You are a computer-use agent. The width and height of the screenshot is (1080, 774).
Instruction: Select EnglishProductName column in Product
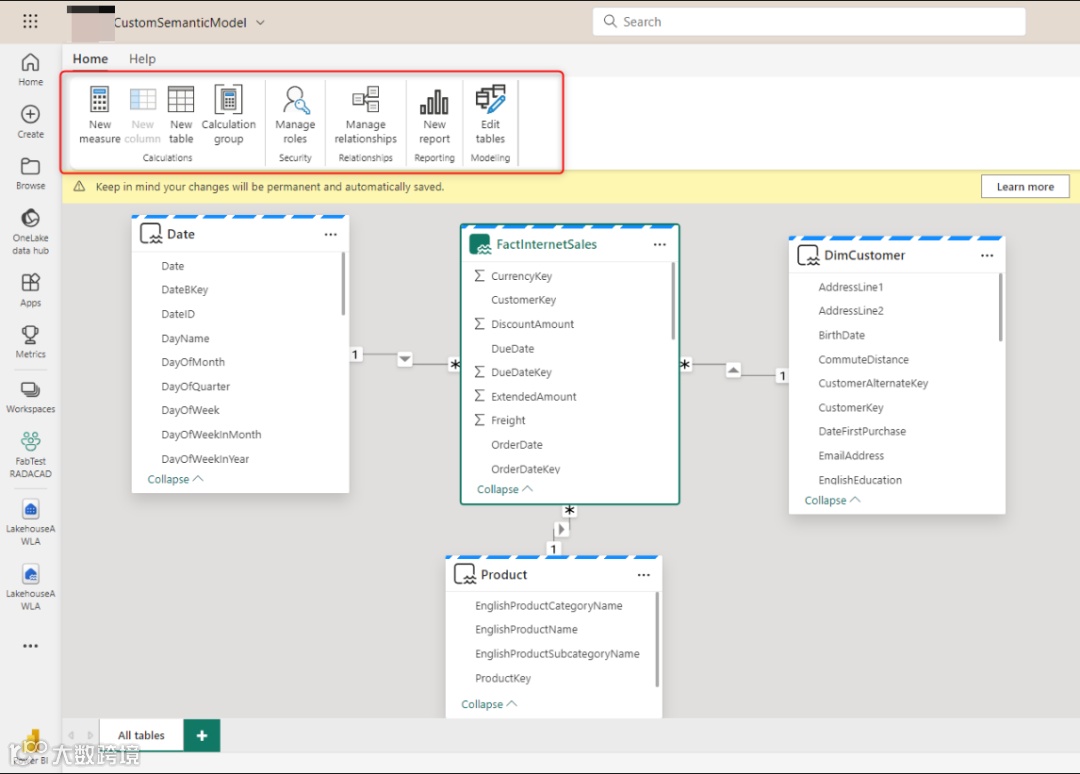pyautogui.click(x=526, y=629)
